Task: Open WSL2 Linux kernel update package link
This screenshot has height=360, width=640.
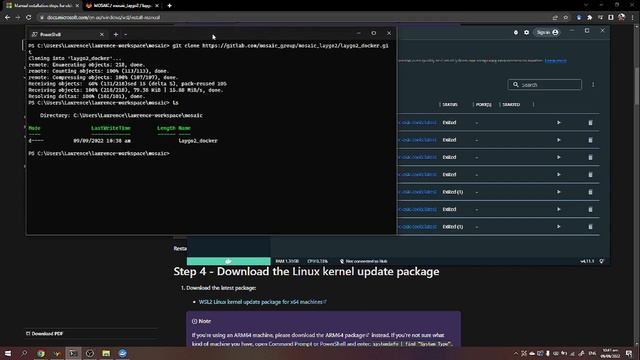Action: tap(262, 302)
